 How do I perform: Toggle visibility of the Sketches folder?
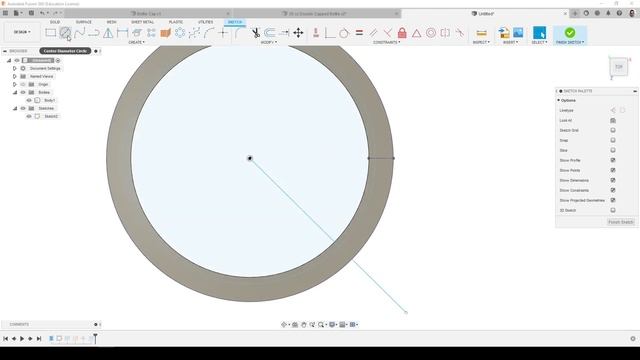pyautogui.click(x=23, y=108)
